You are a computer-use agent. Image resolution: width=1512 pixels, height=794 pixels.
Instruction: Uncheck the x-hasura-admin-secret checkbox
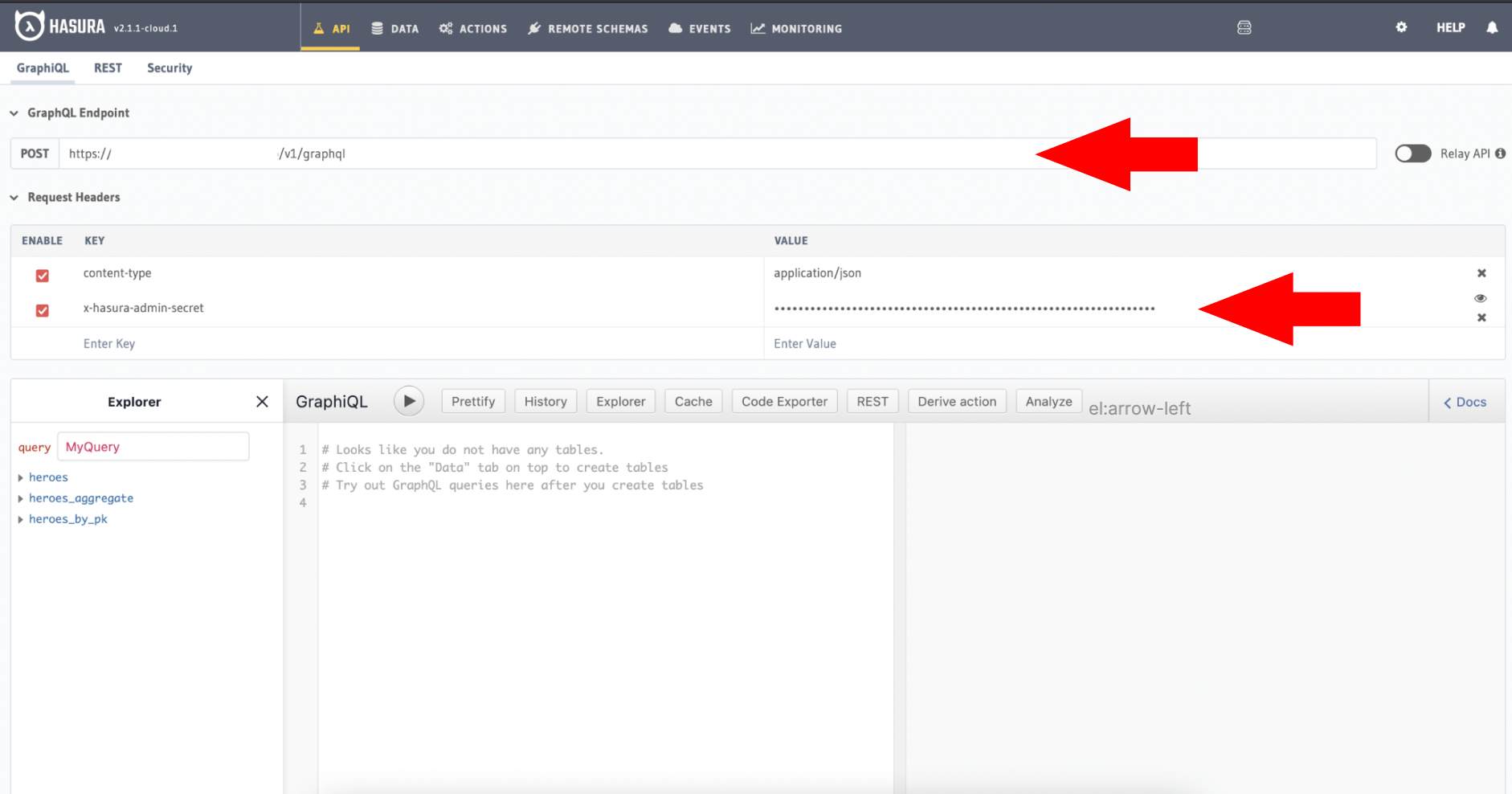pyautogui.click(x=43, y=310)
